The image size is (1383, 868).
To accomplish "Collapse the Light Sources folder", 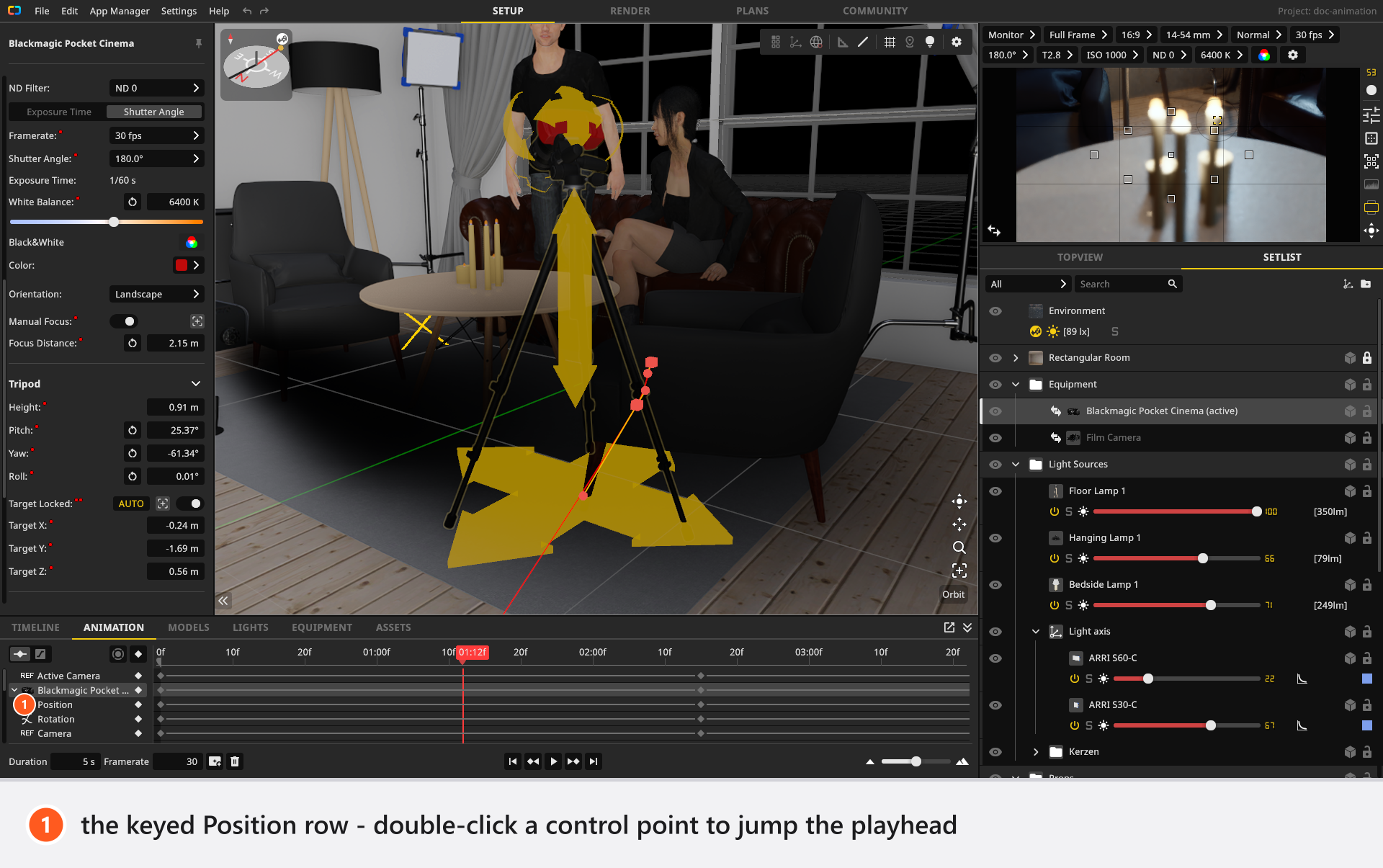I will [1016, 465].
